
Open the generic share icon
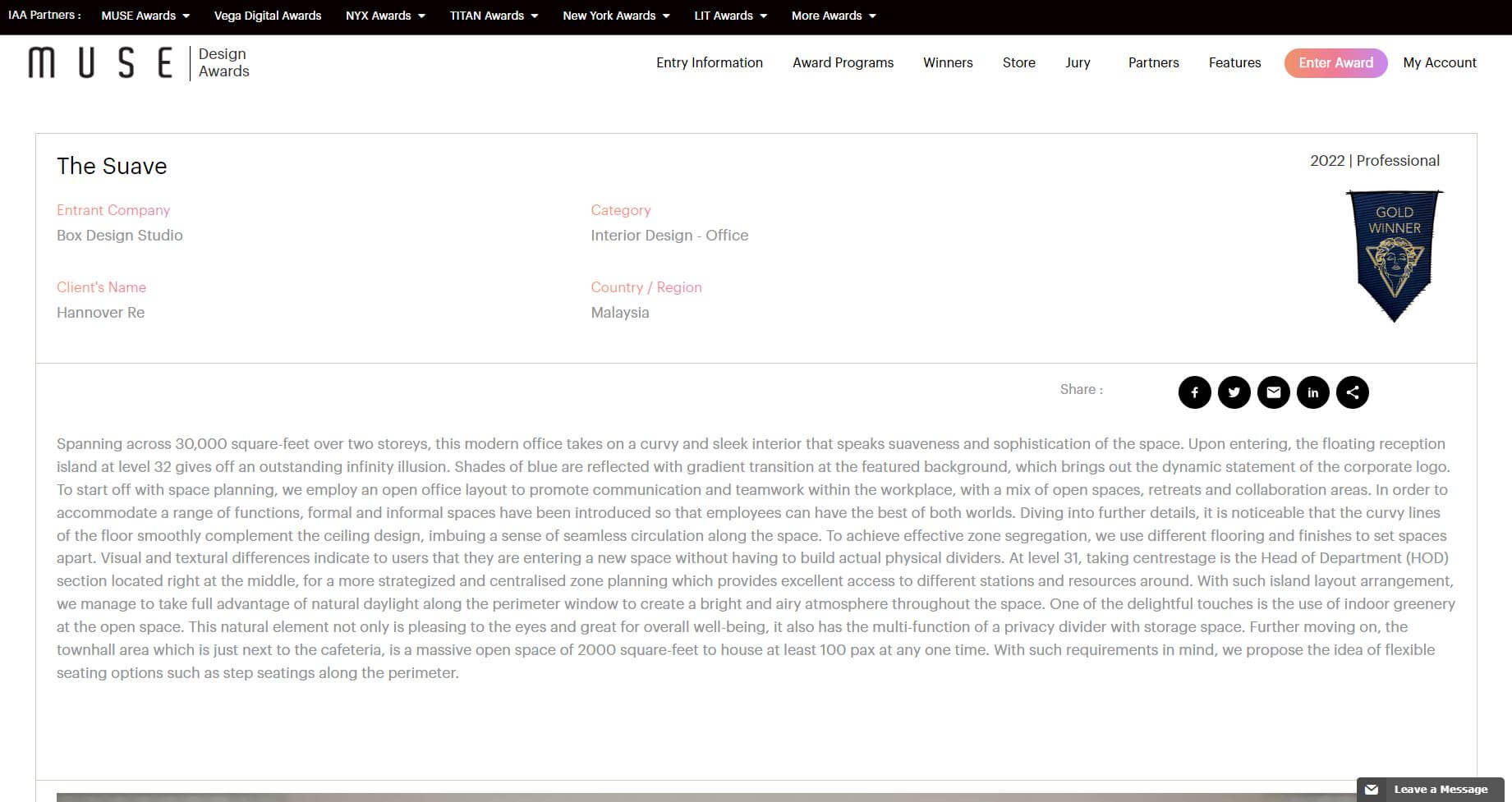[x=1352, y=392]
